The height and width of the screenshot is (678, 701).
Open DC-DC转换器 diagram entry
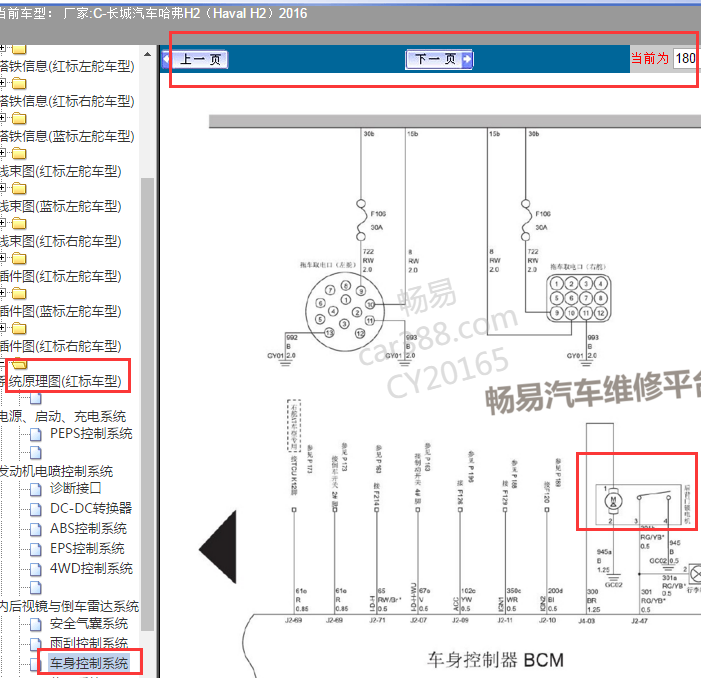click(91, 508)
